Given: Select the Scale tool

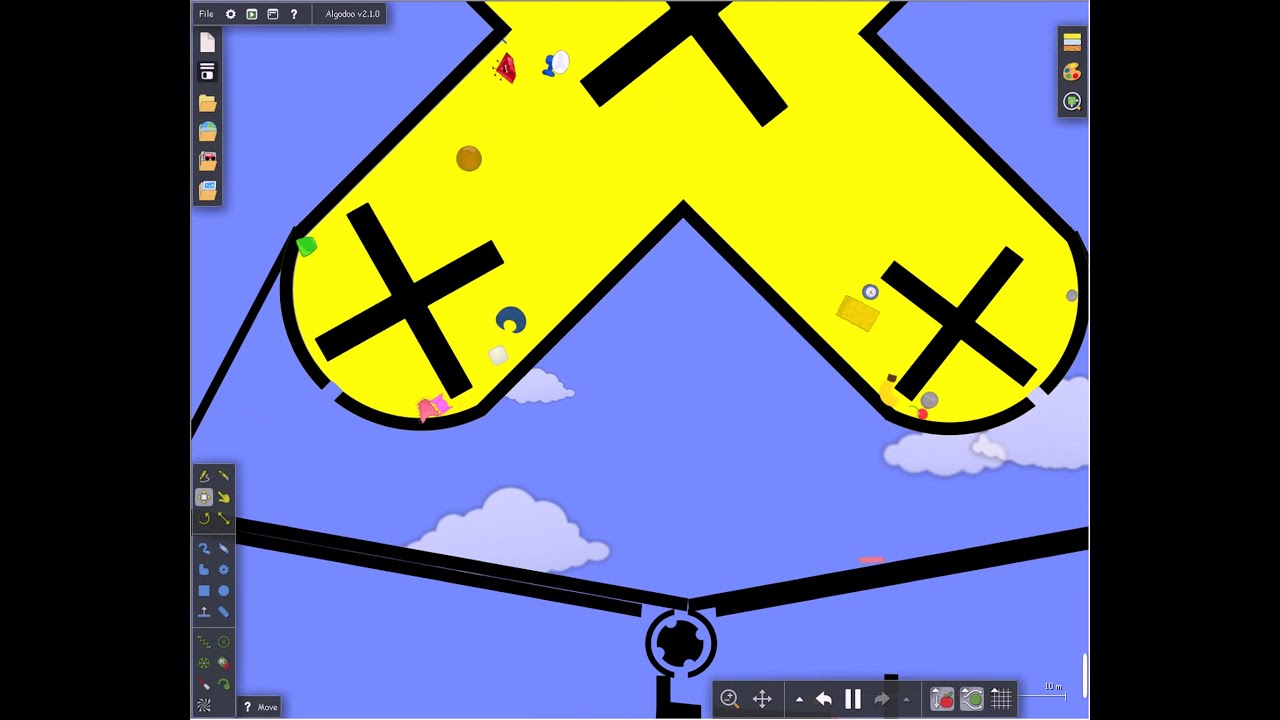Looking at the screenshot, I should tap(224, 518).
